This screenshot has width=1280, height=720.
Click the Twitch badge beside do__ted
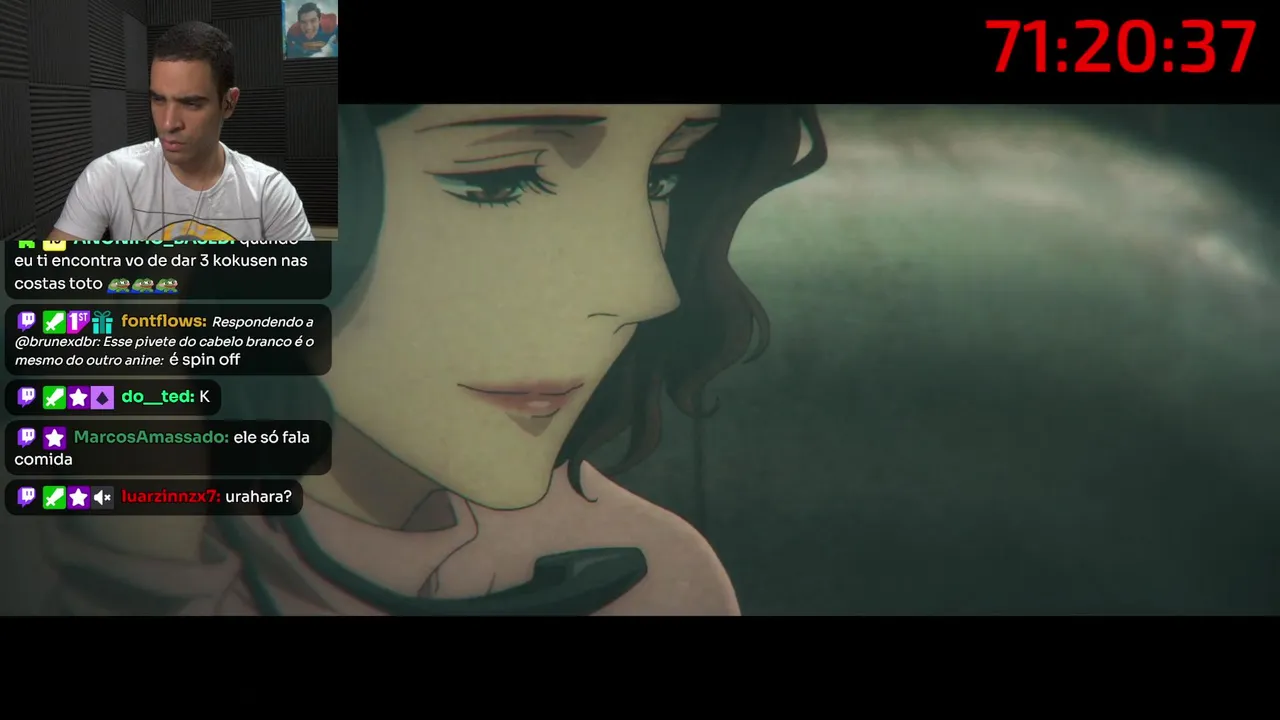pyautogui.click(x=27, y=397)
